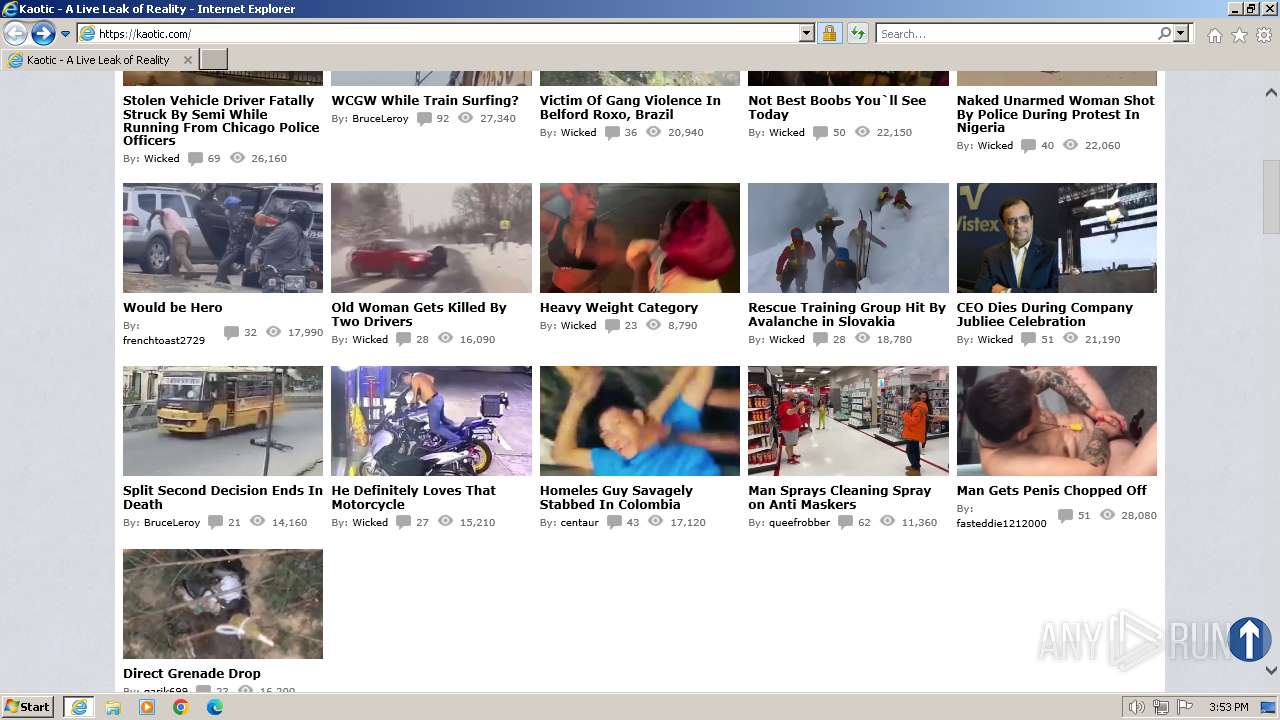
Task: Open the Favorites star icon
Action: (x=1239, y=35)
